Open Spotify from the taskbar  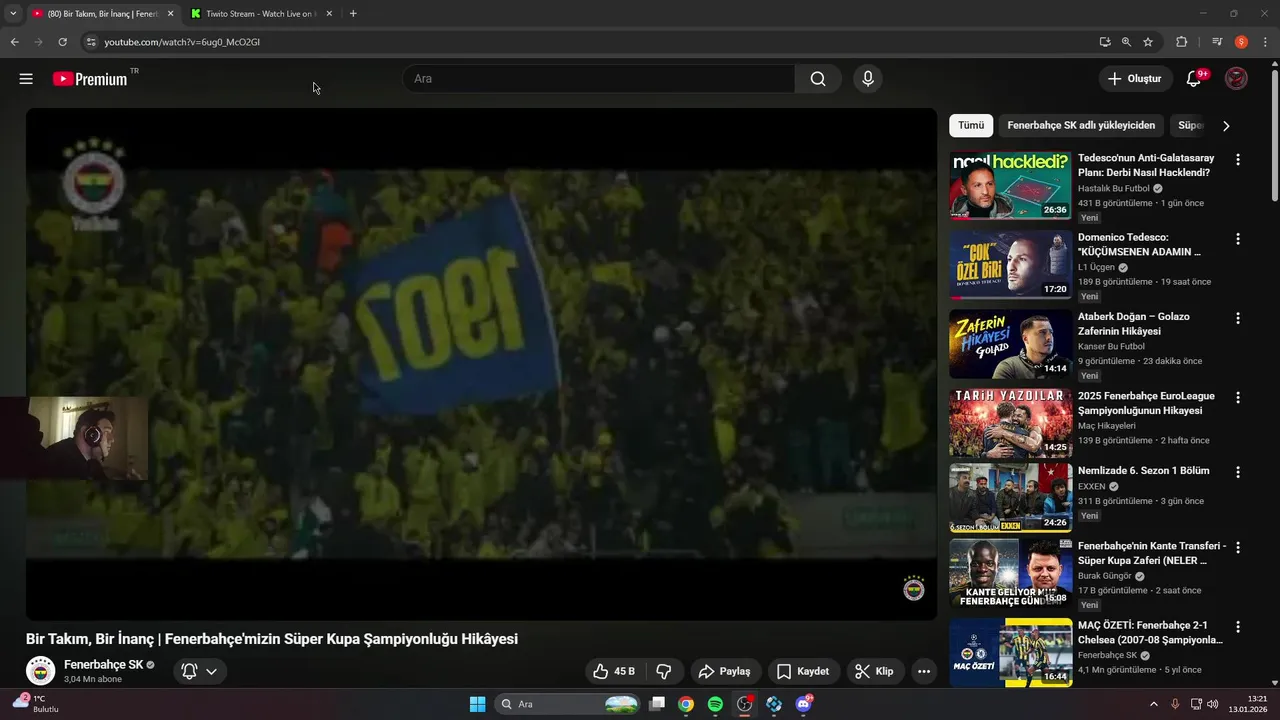pos(715,704)
